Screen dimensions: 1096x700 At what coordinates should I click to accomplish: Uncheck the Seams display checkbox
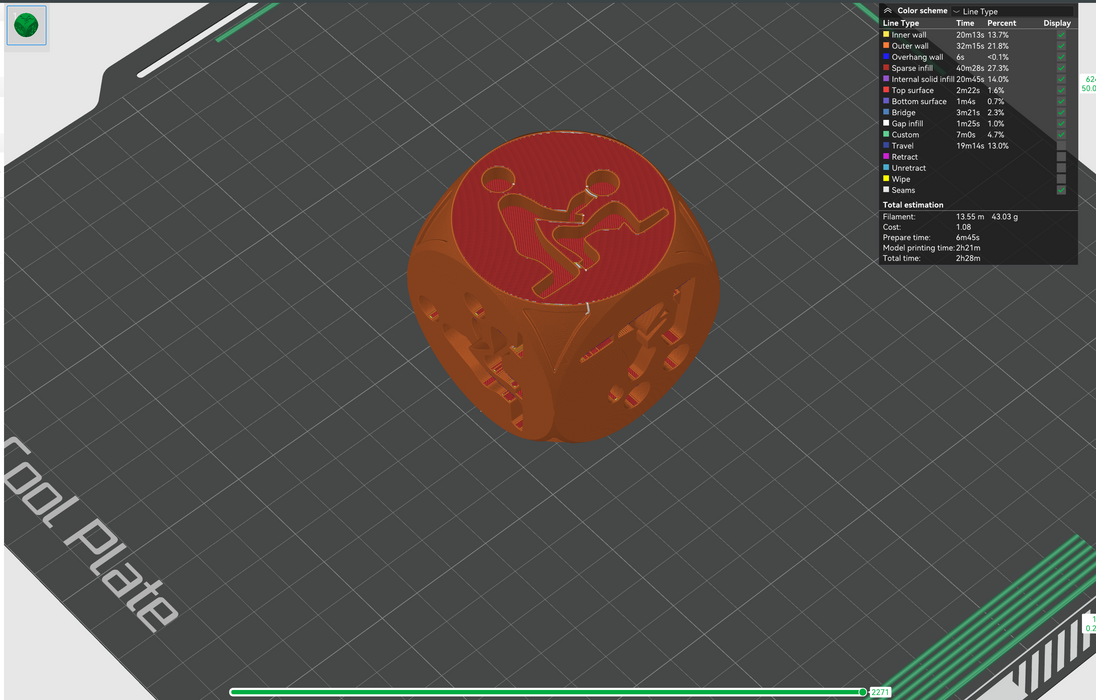[1061, 190]
